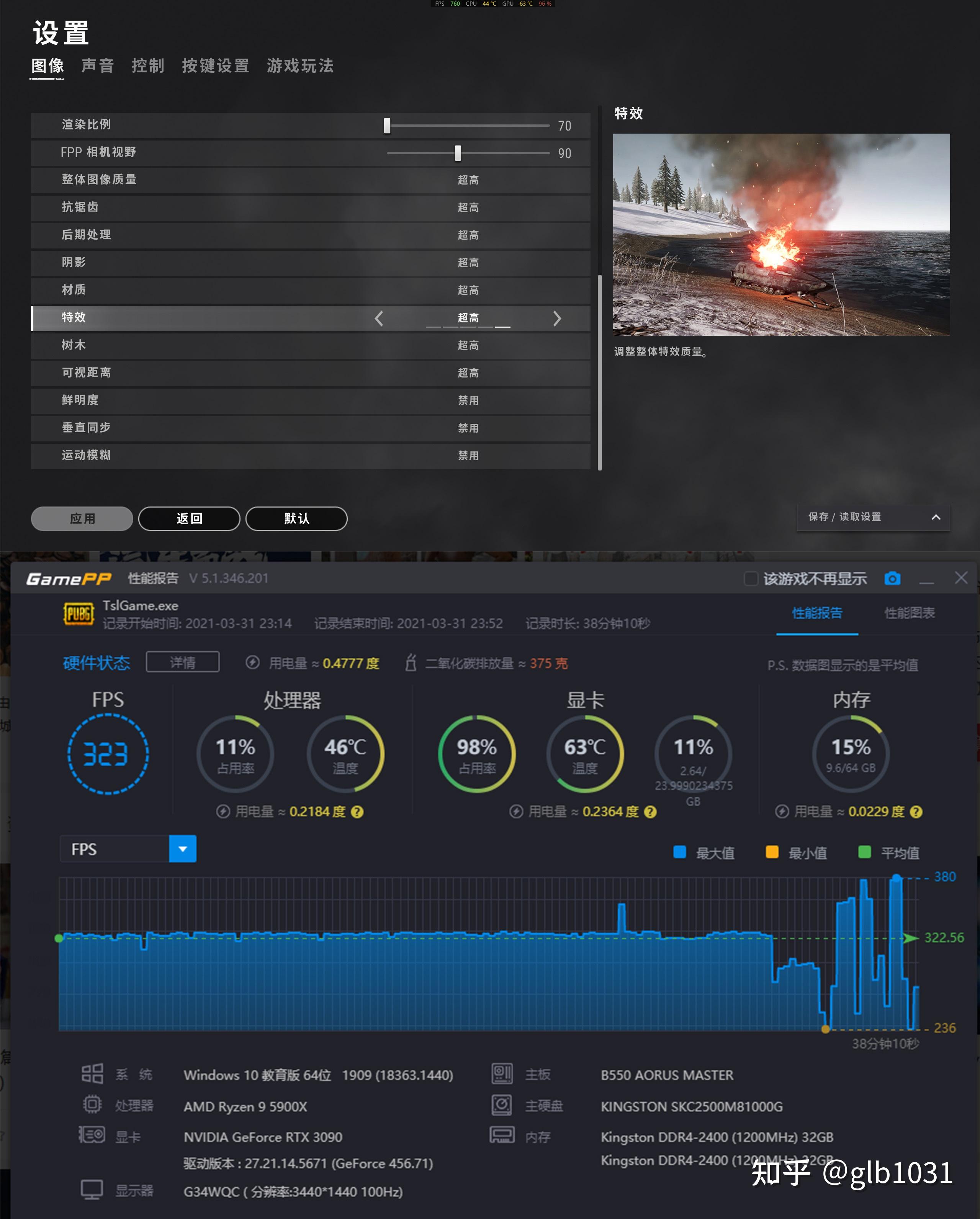Close the GamePP performance report window
This screenshot has width=980, height=1219.
[961, 578]
